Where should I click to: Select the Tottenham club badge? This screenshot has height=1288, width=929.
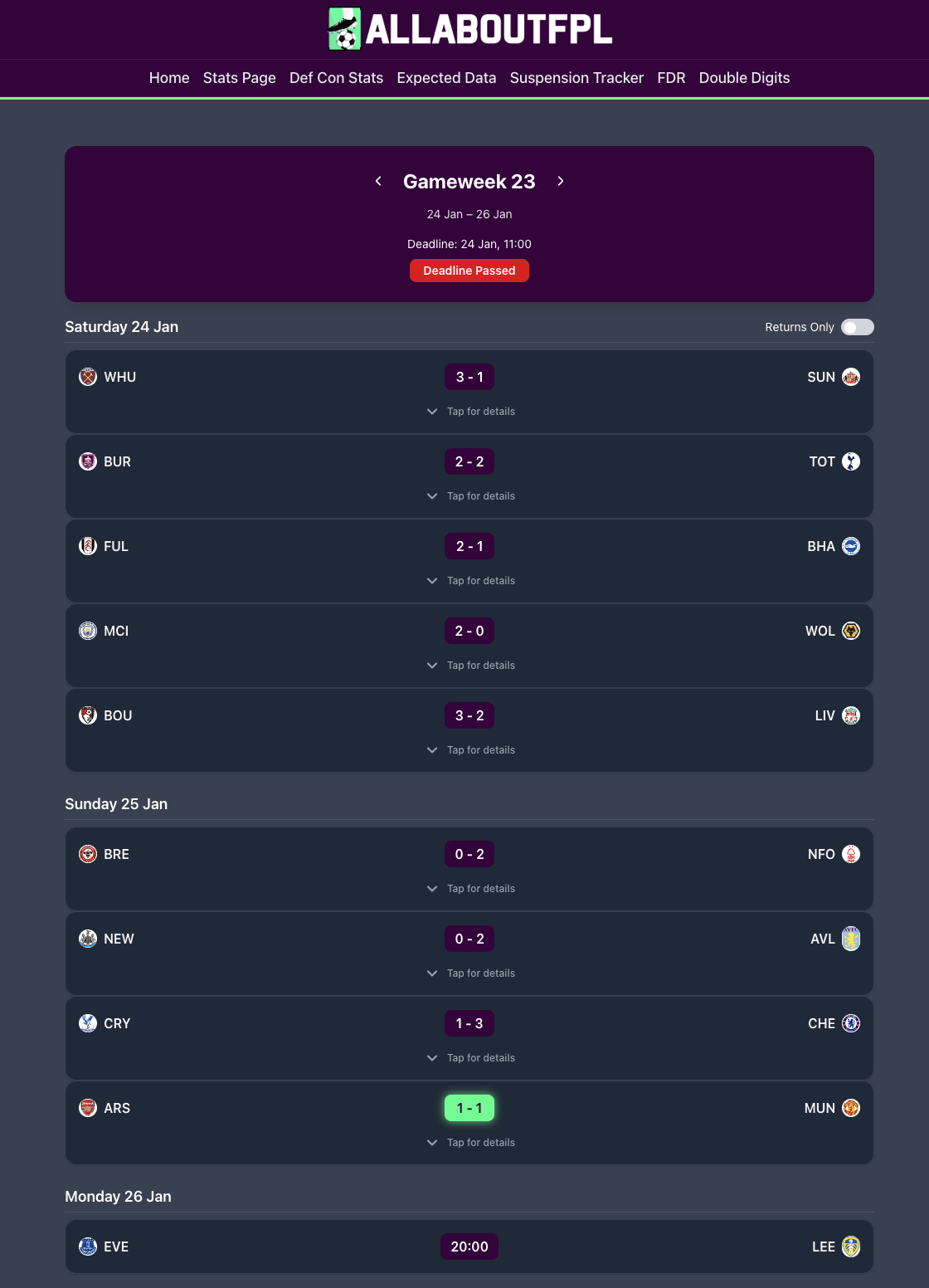point(851,461)
